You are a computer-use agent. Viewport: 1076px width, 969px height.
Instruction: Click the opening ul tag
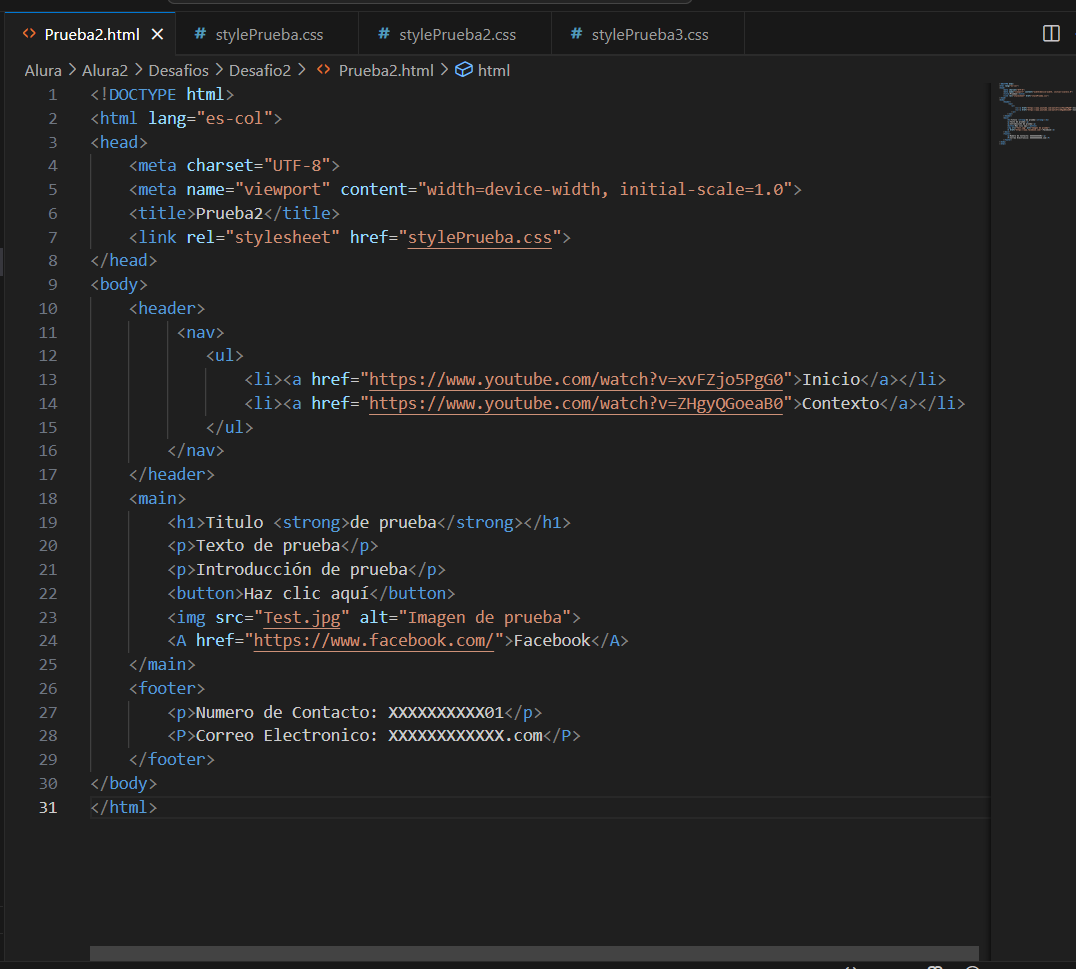(x=224, y=356)
